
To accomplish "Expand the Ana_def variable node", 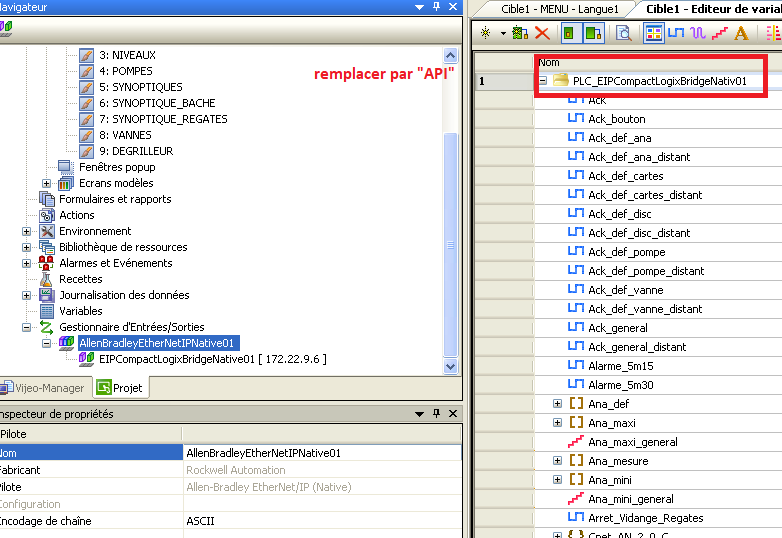I will click(558, 403).
